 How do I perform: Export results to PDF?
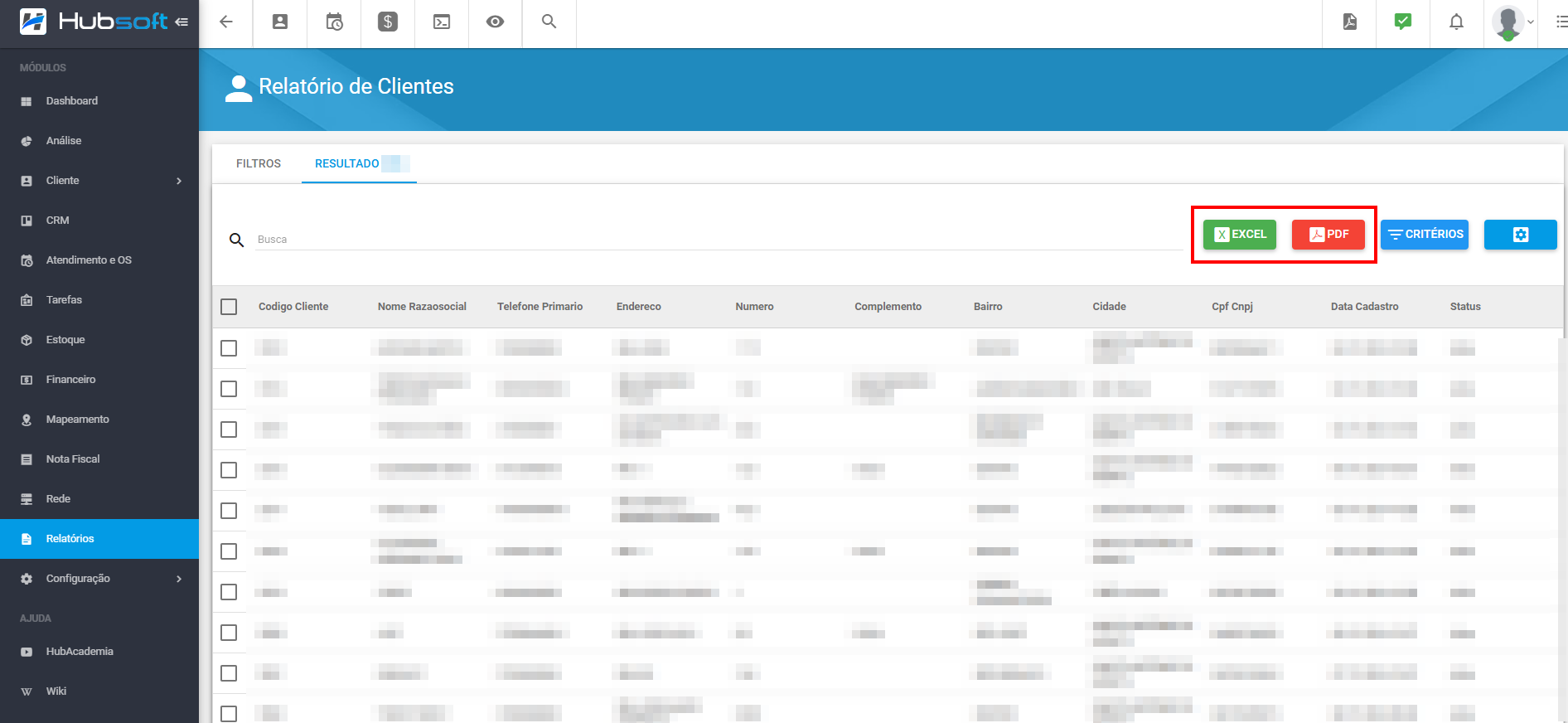[x=1328, y=235]
